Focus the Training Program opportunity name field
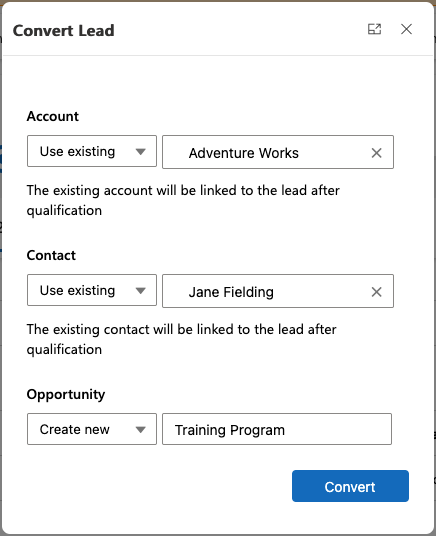 pyautogui.click(x=277, y=429)
